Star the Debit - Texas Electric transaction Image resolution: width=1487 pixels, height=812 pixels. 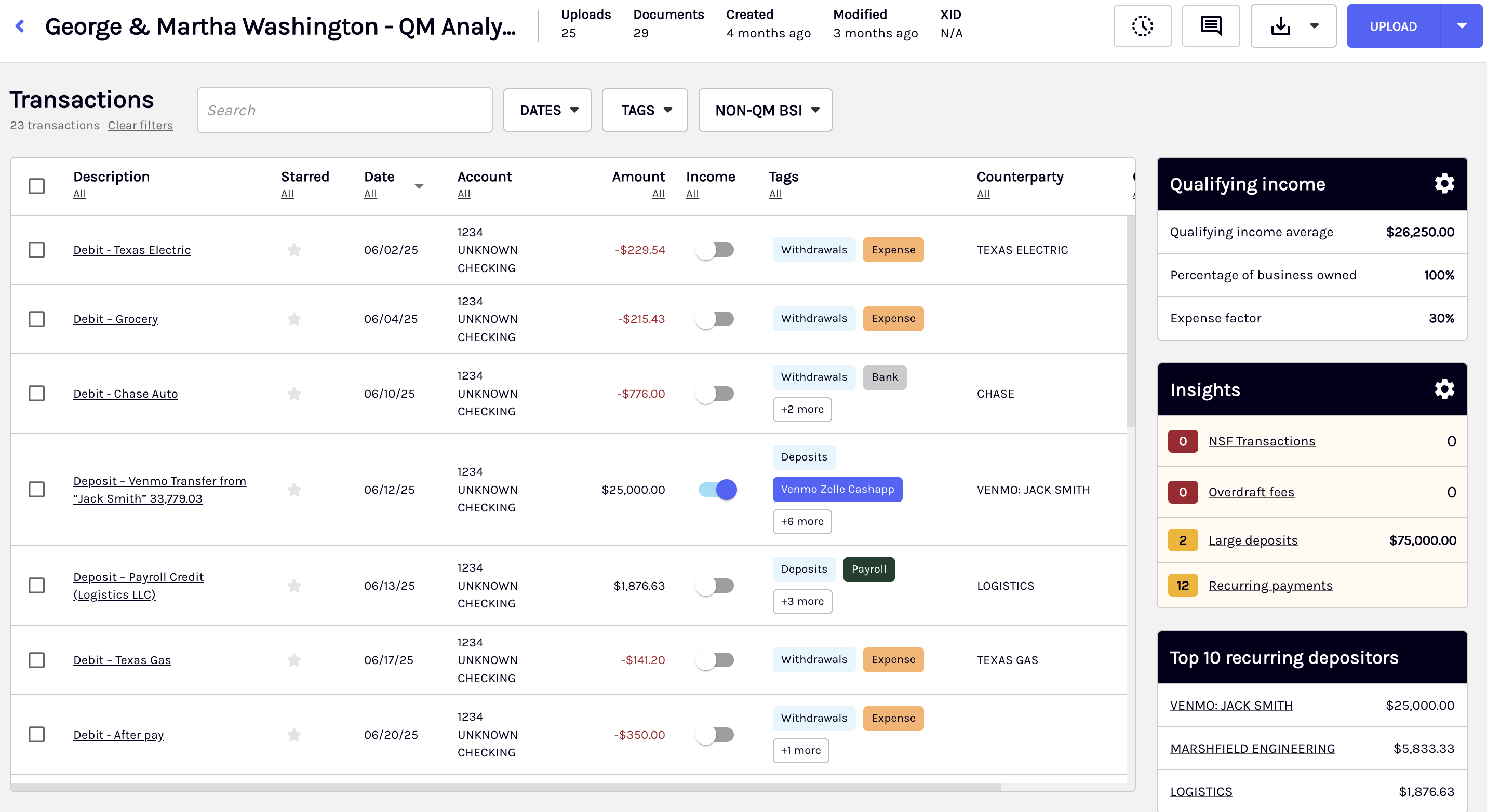[294, 250]
